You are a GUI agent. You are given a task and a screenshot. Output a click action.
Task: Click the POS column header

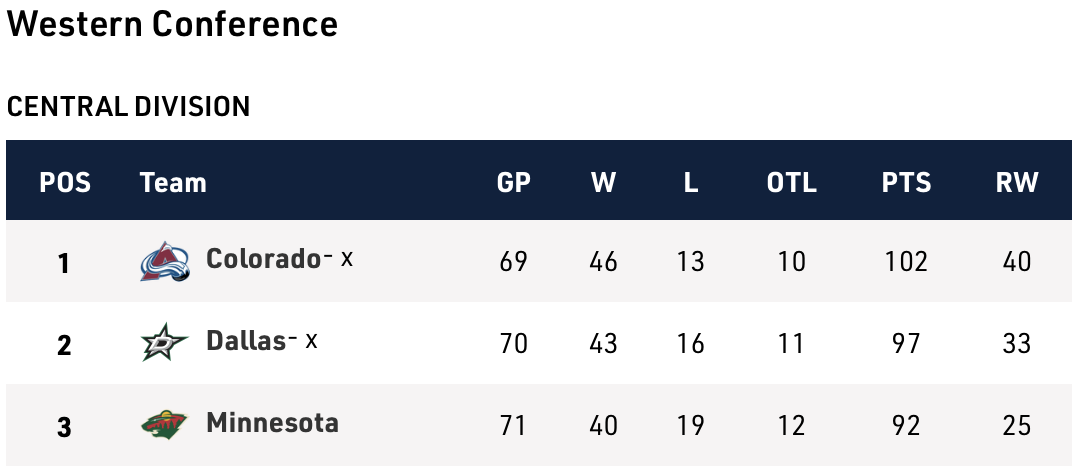(x=65, y=182)
